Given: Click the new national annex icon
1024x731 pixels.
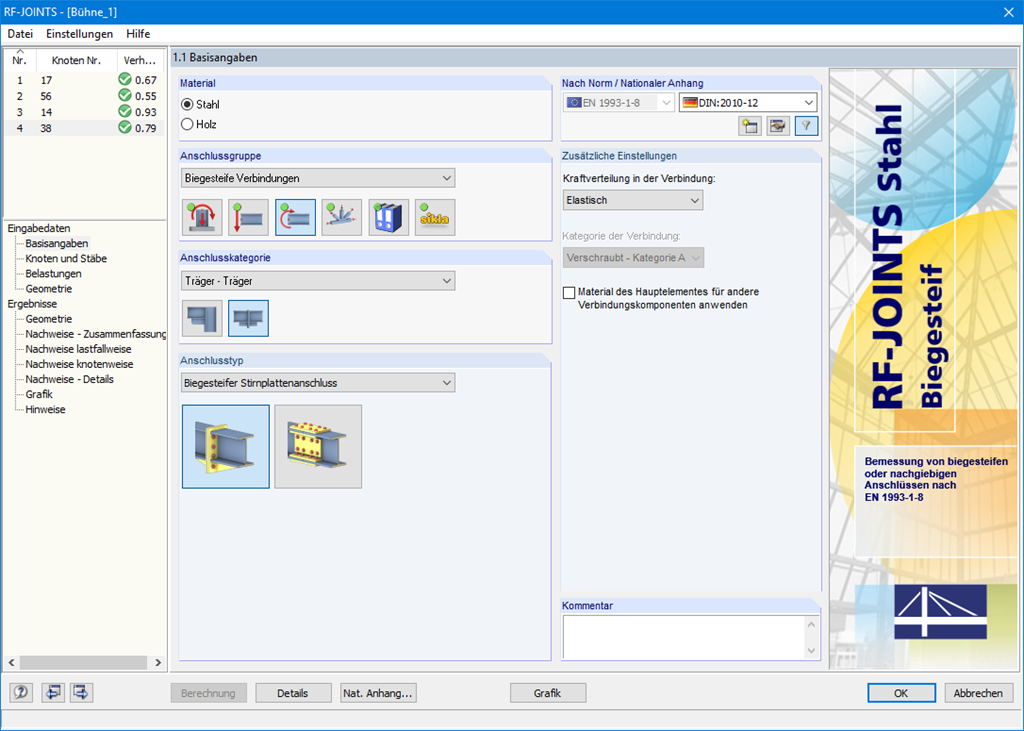Looking at the screenshot, I should coord(750,126).
